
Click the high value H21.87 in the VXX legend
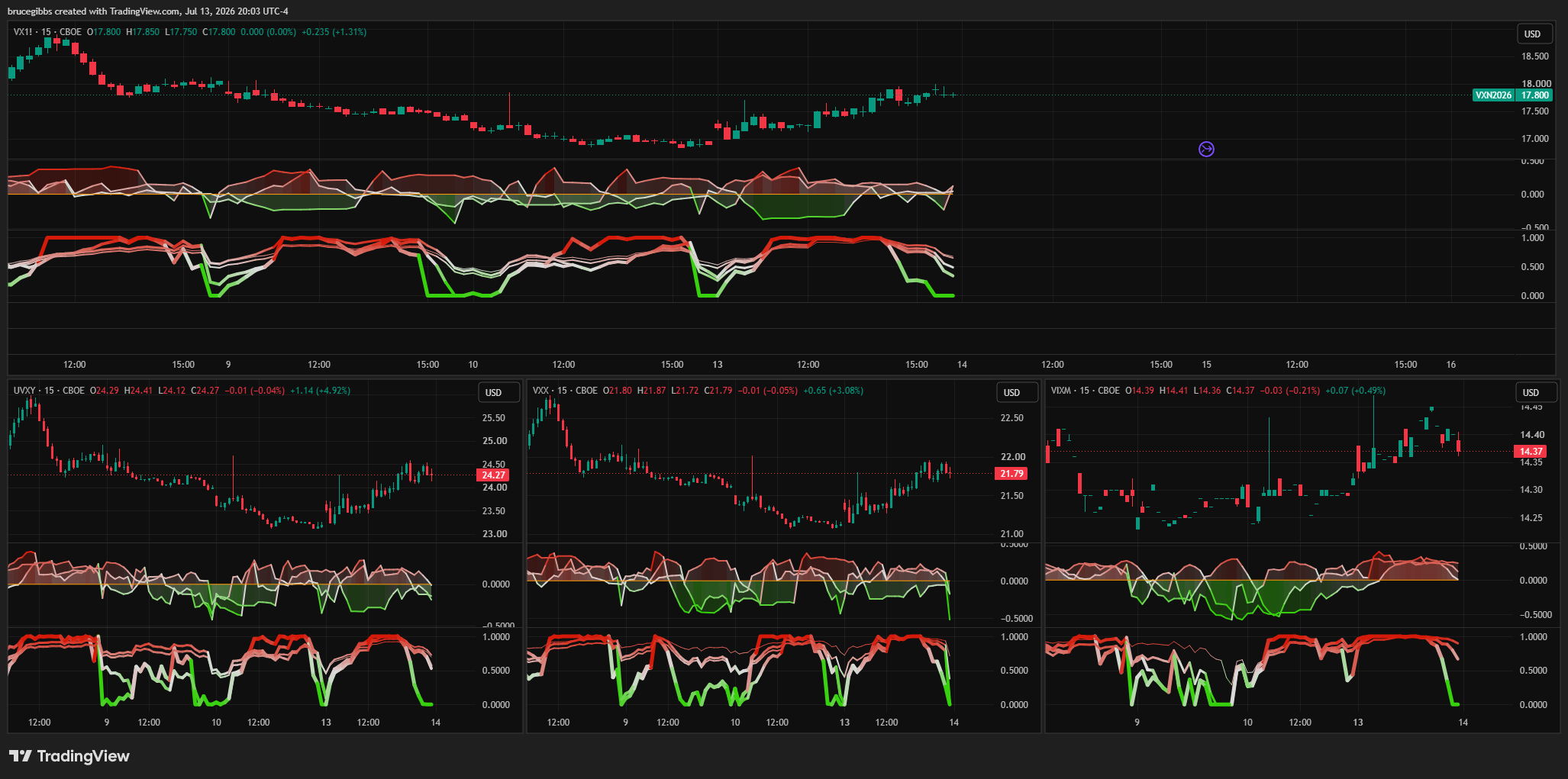tap(652, 391)
